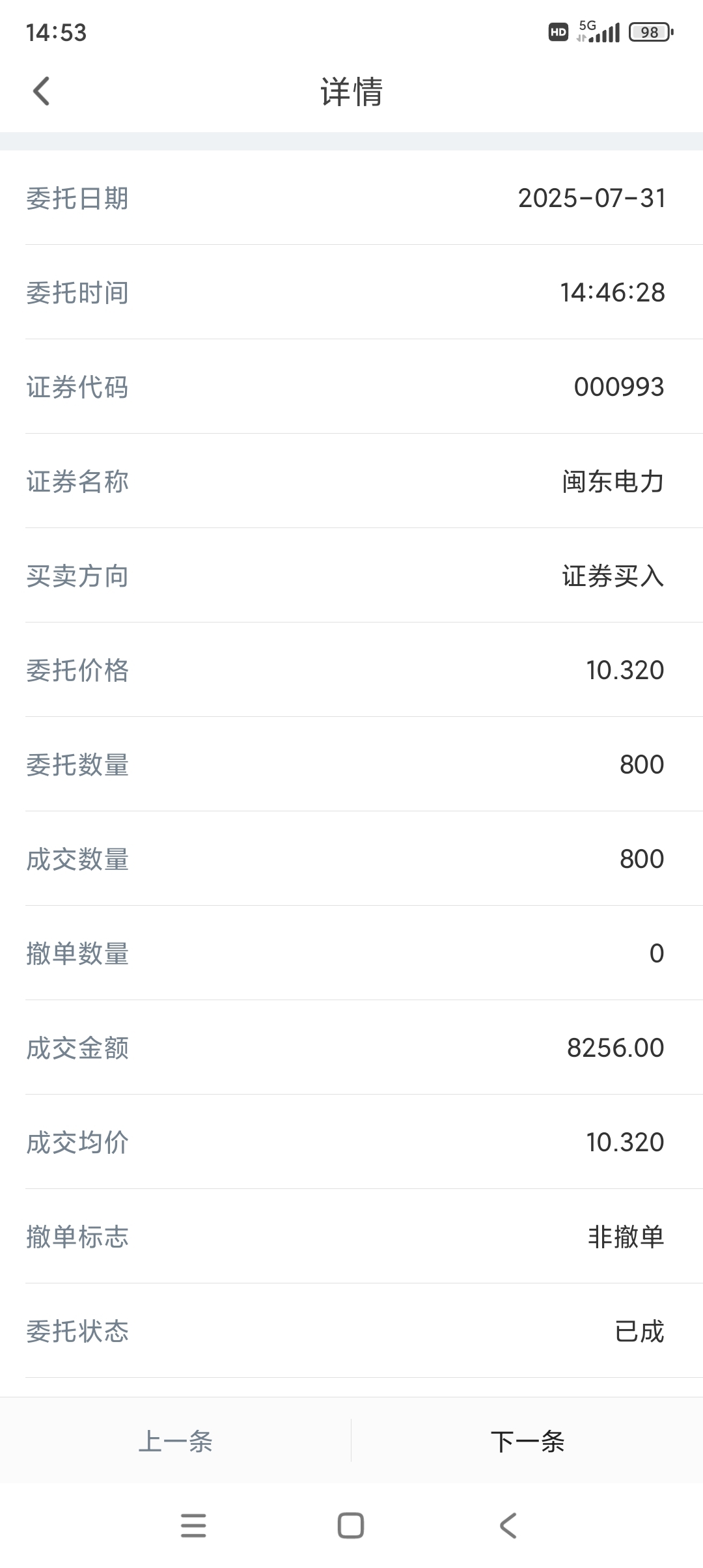Tap the HD status icon
Screen dimensions: 703x1568
(x=558, y=32)
